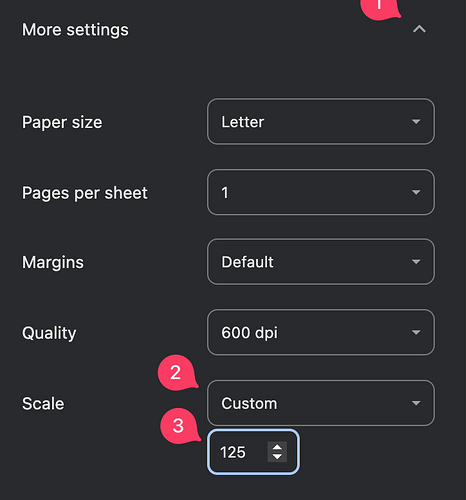Click the Quality dropdown arrow icon

click(416, 332)
